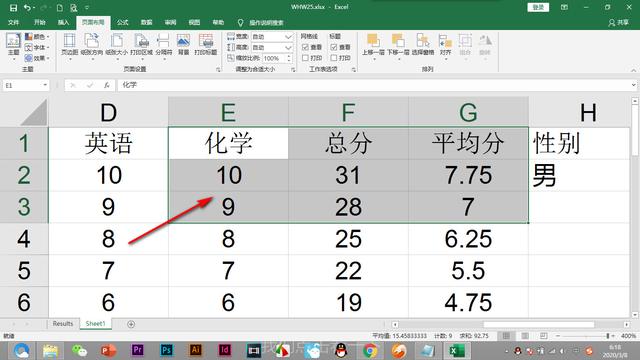
Task: Switch to Normal view in the status bar
Action: pos(506,336)
